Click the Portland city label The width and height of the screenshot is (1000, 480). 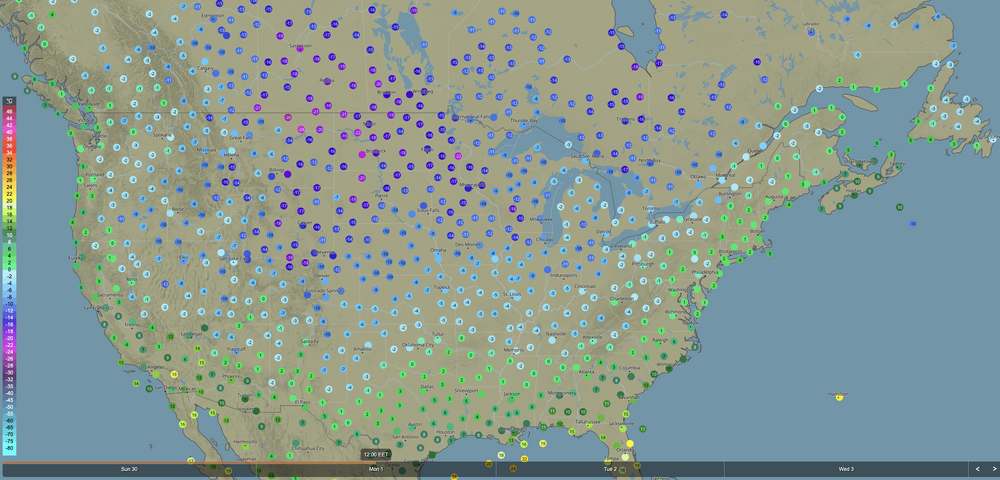click(95, 175)
